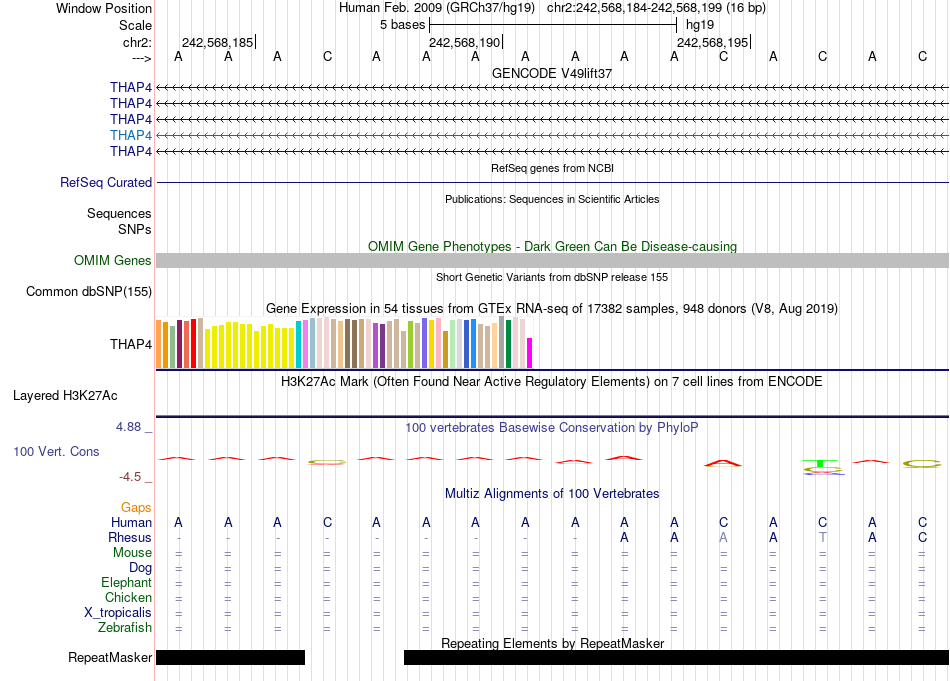Viewport: 950px width, 681px height.
Task: Click the gray OMIM Genes bar
Action: pyautogui.click(x=552, y=261)
